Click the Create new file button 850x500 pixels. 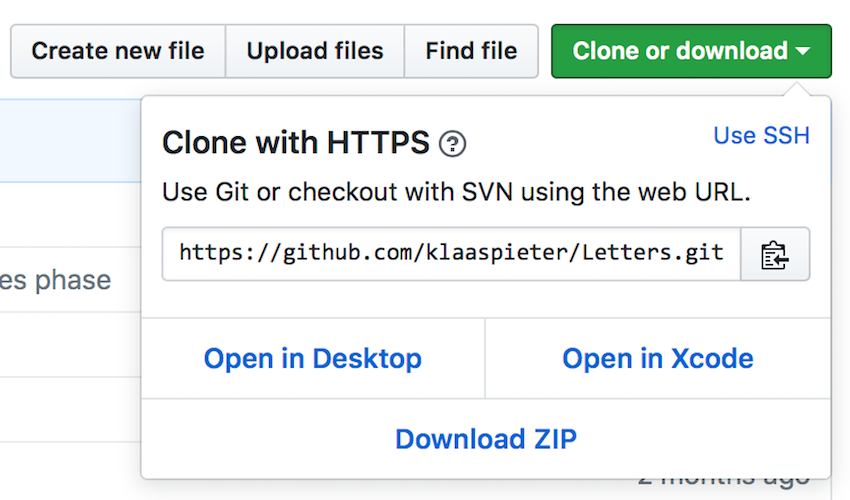(x=118, y=51)
